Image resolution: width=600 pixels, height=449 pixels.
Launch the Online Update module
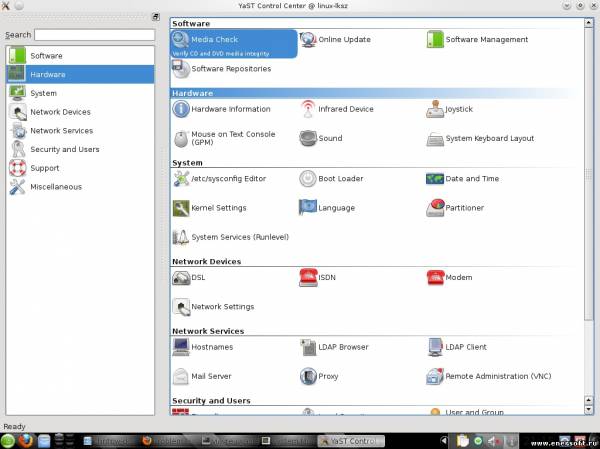pos(335,39)
